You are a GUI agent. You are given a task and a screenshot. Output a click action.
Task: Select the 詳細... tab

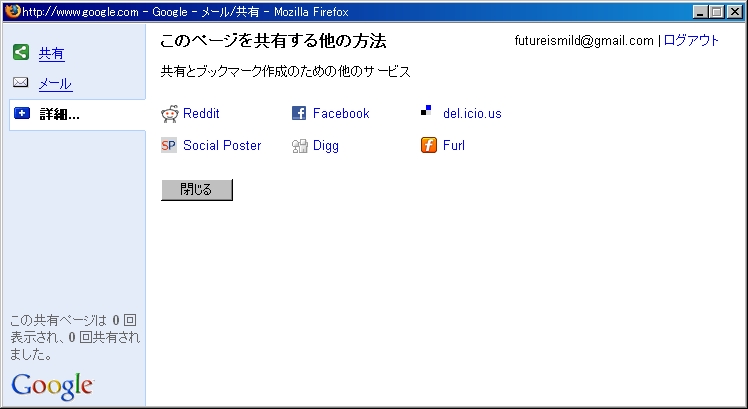click(59, 115)
